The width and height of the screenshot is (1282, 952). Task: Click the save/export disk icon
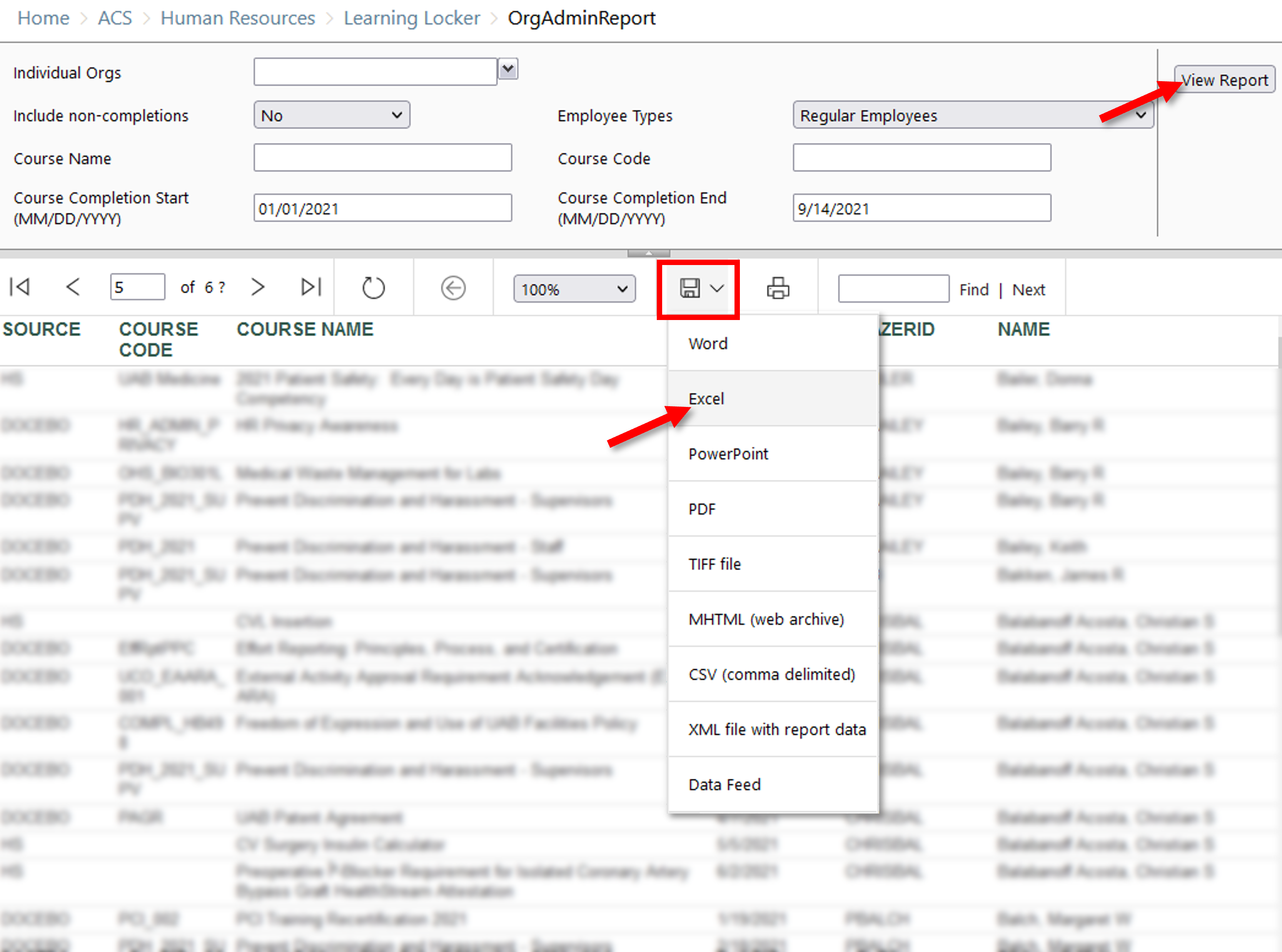[x=690, y=288]
